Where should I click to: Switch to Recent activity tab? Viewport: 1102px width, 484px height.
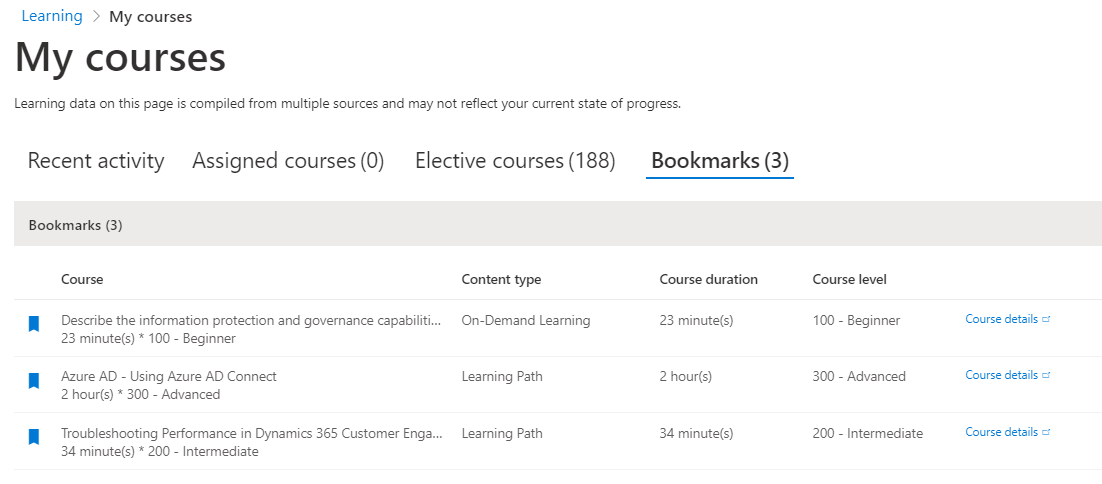coord(96,161)
